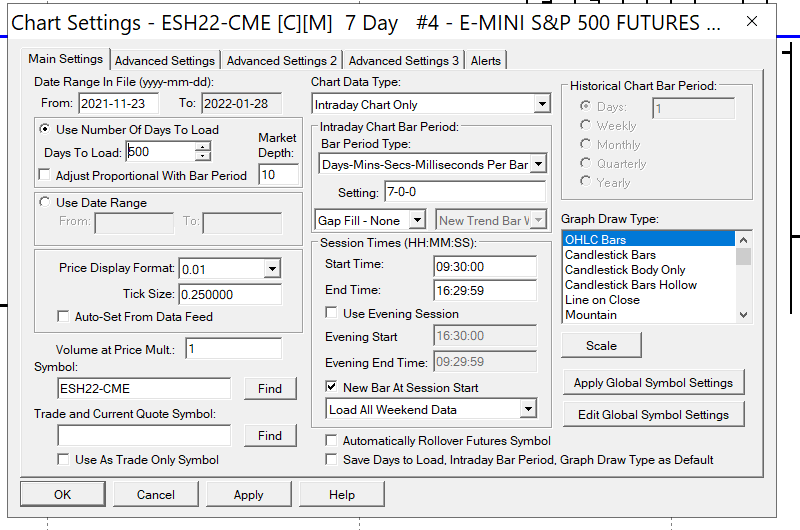Uncheck New Bar At Session Start
Viewport: 800px width, 530px height.
pos(331,387)
